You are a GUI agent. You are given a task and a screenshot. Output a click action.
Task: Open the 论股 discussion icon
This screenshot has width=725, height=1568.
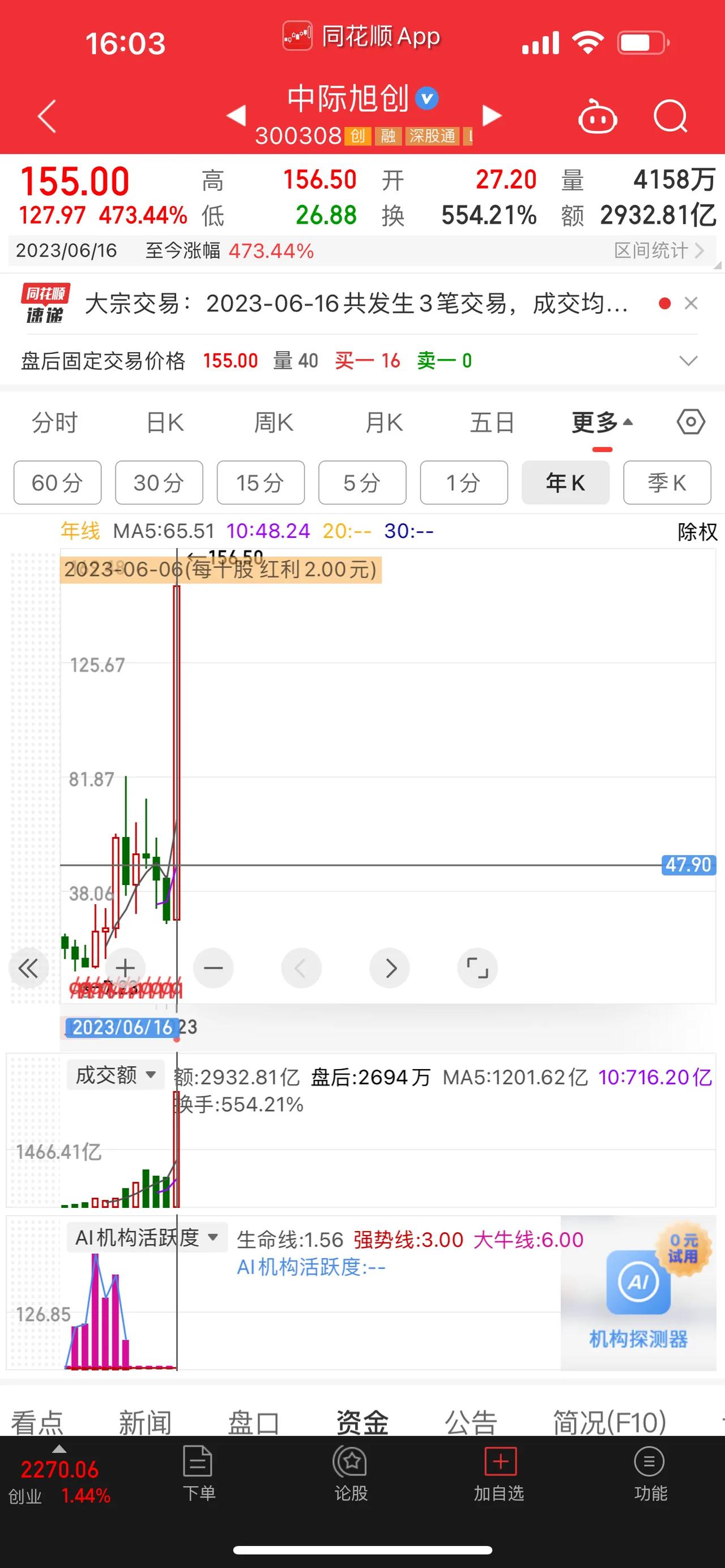[x=351, y=1473]
